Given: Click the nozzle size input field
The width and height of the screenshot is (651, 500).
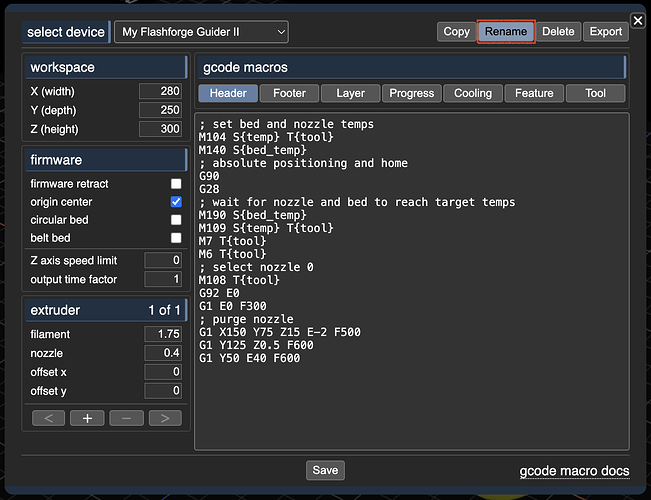Looking at the screenshot, I should click(x=163, y=353).
